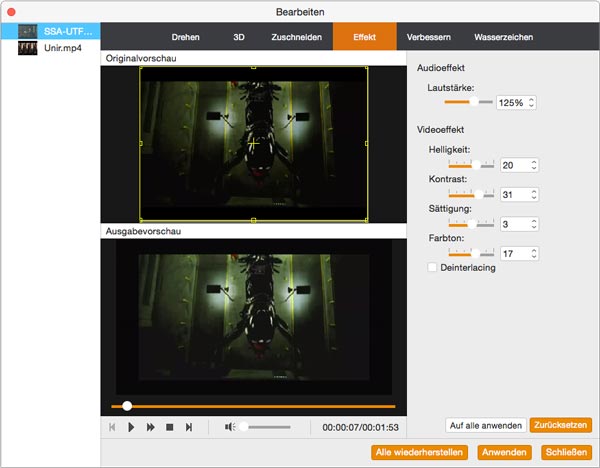Switch to the 3D tab
This screenshot has width=600, height=468.
(x=239, y=37)
